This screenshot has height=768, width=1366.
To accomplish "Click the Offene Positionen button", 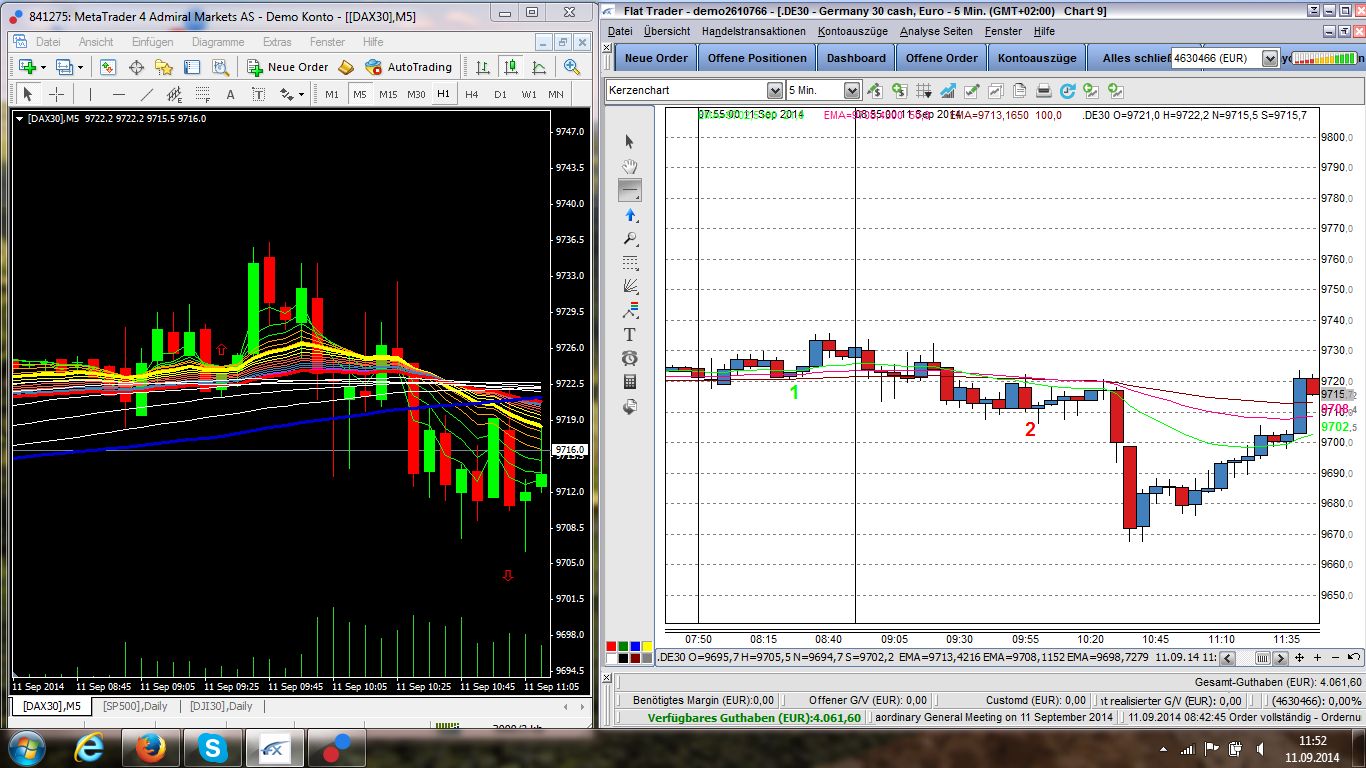I will [757, 58].
